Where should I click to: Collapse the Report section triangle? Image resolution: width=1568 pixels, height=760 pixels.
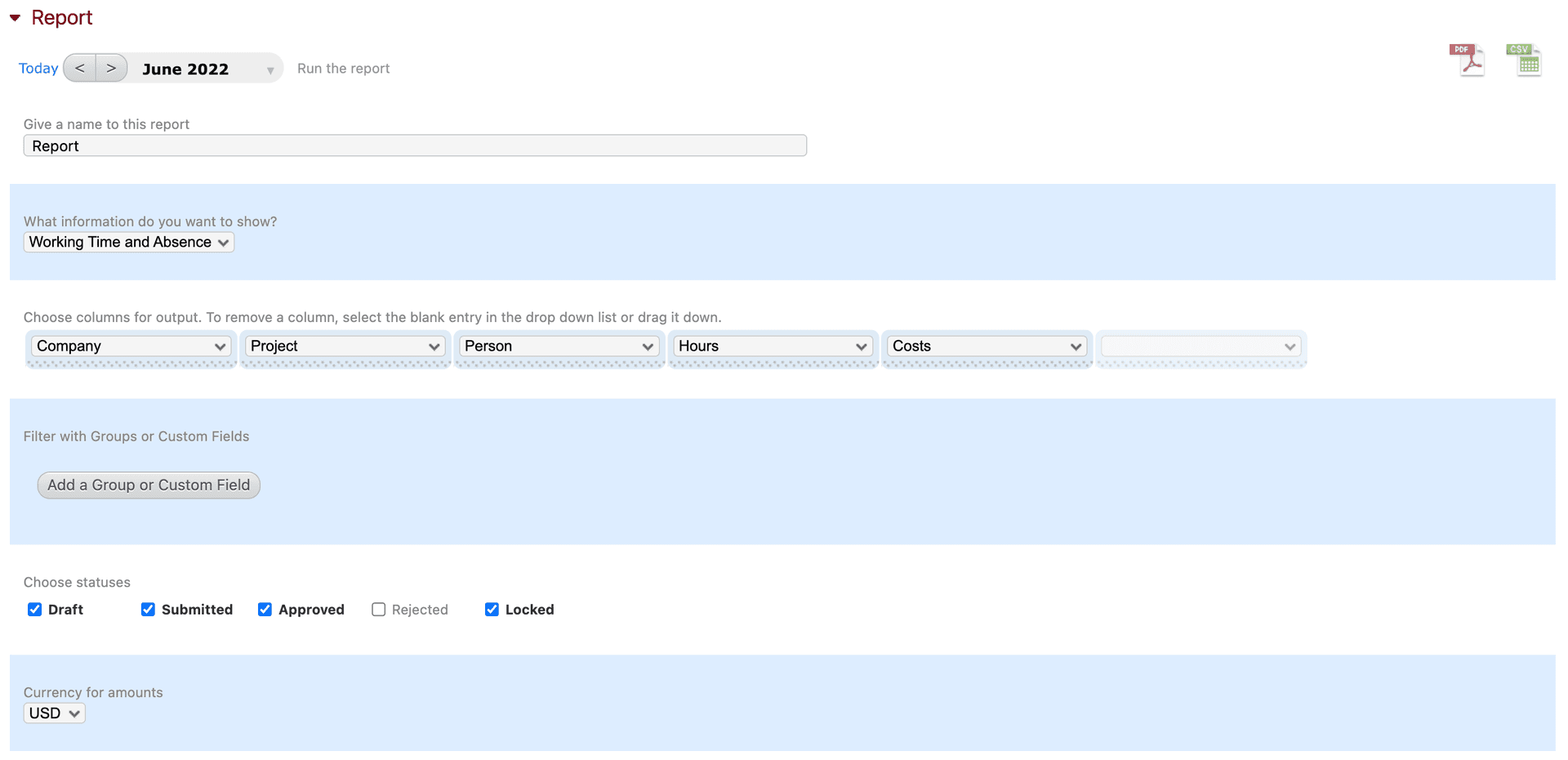coord(15,18)
